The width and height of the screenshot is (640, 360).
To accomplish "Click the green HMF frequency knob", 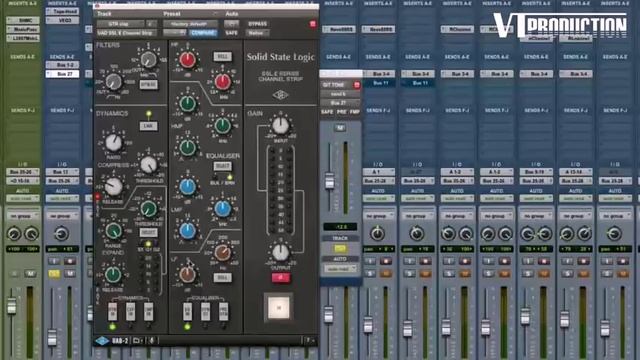I will tap(223, 126).
